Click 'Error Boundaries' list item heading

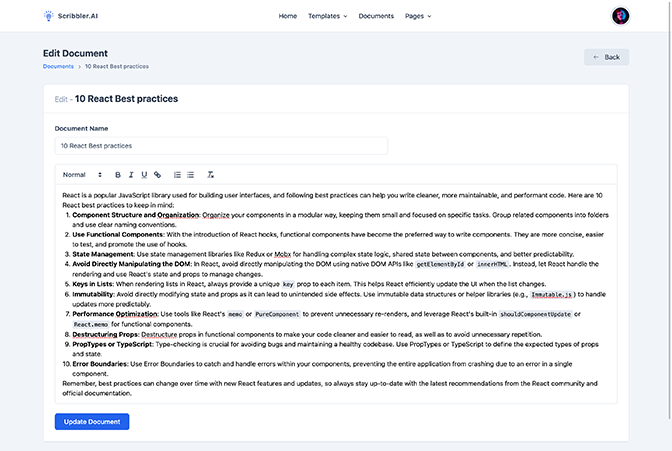tap(100, 364)
